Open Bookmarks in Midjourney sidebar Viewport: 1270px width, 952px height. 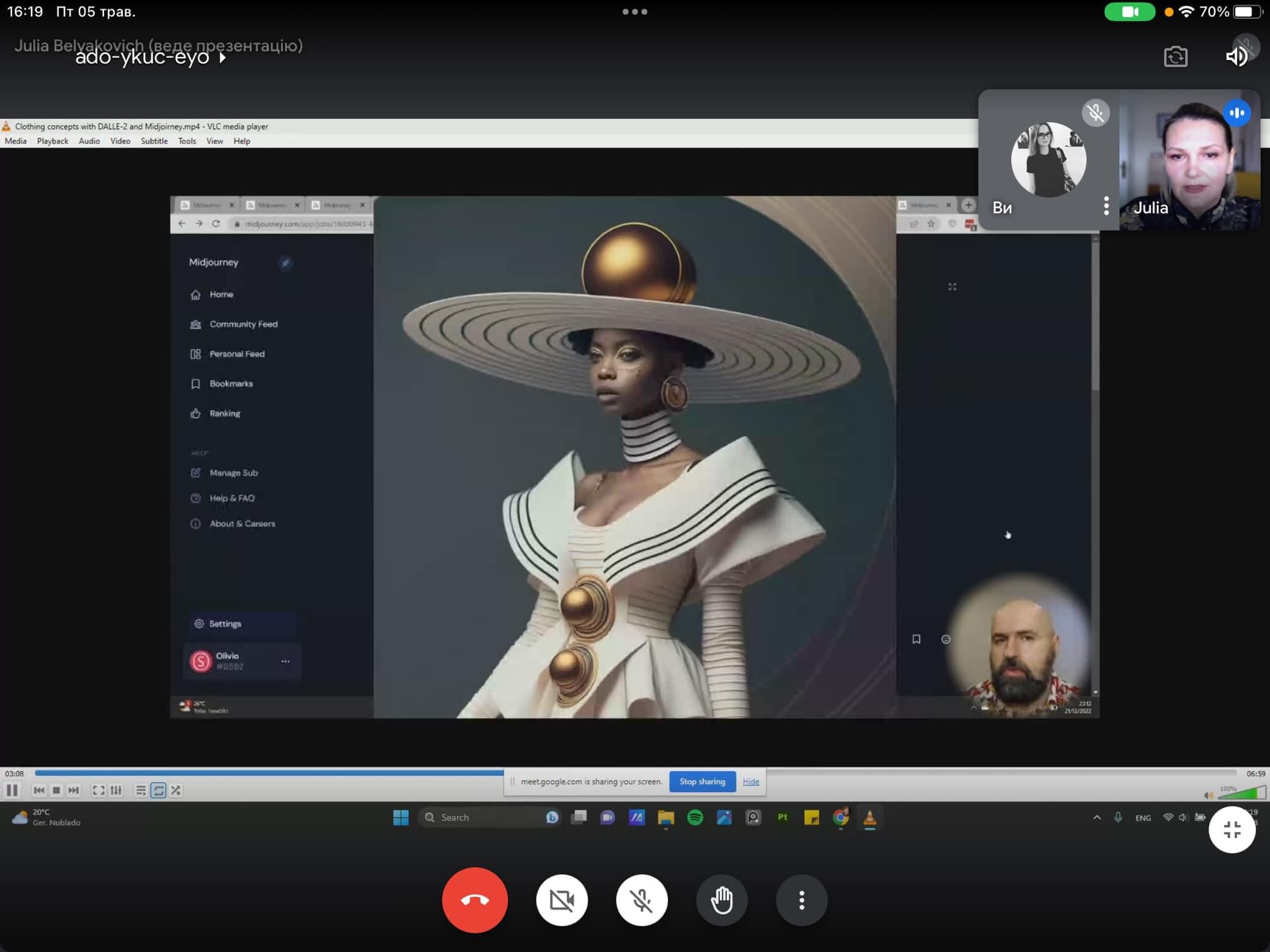click(221, 384)
